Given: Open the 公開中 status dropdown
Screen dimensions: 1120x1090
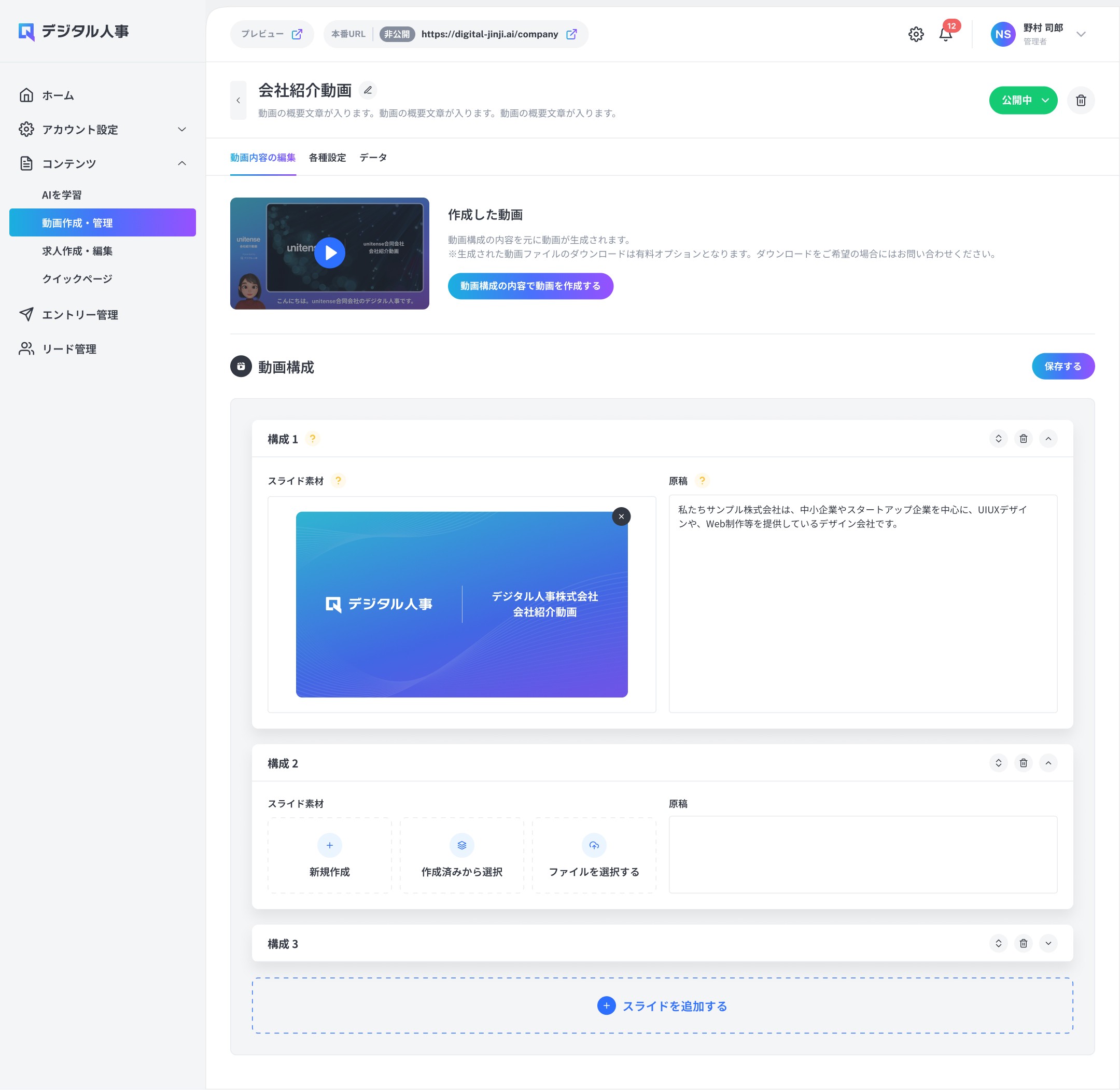Looking at the screenshot, I should tap(1023, 100).
